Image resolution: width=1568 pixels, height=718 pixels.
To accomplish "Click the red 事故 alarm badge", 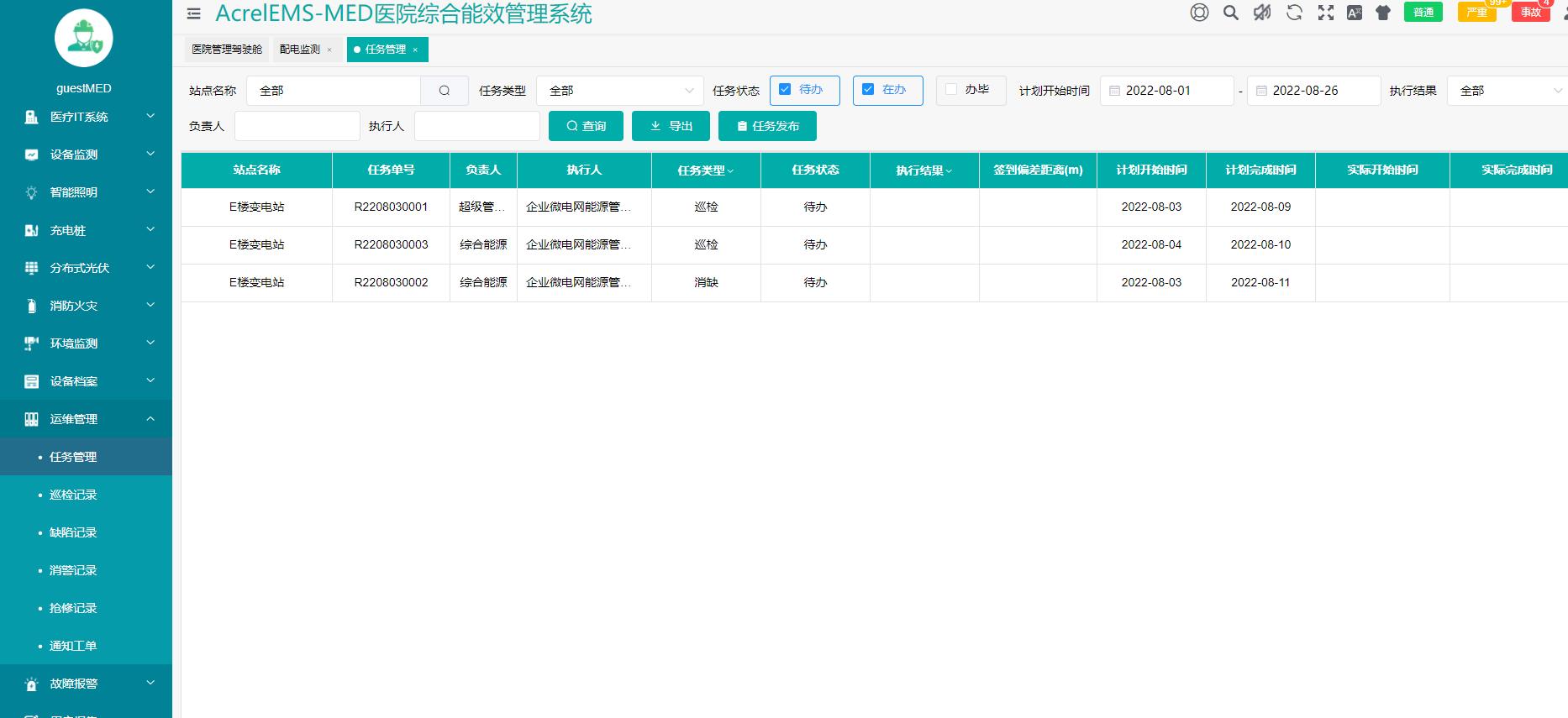I will [x=1530, y=12].
